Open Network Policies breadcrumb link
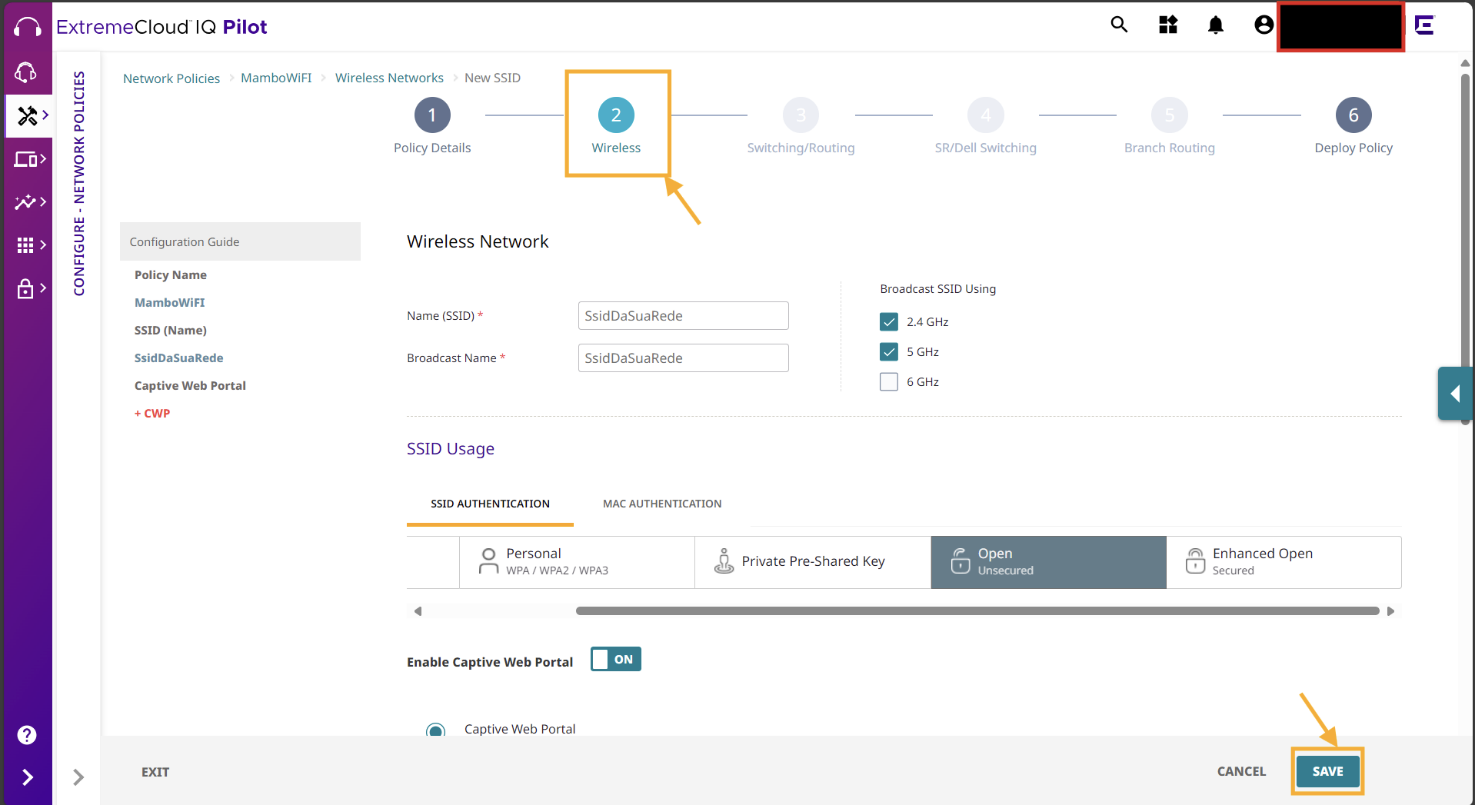 (171, 78)
